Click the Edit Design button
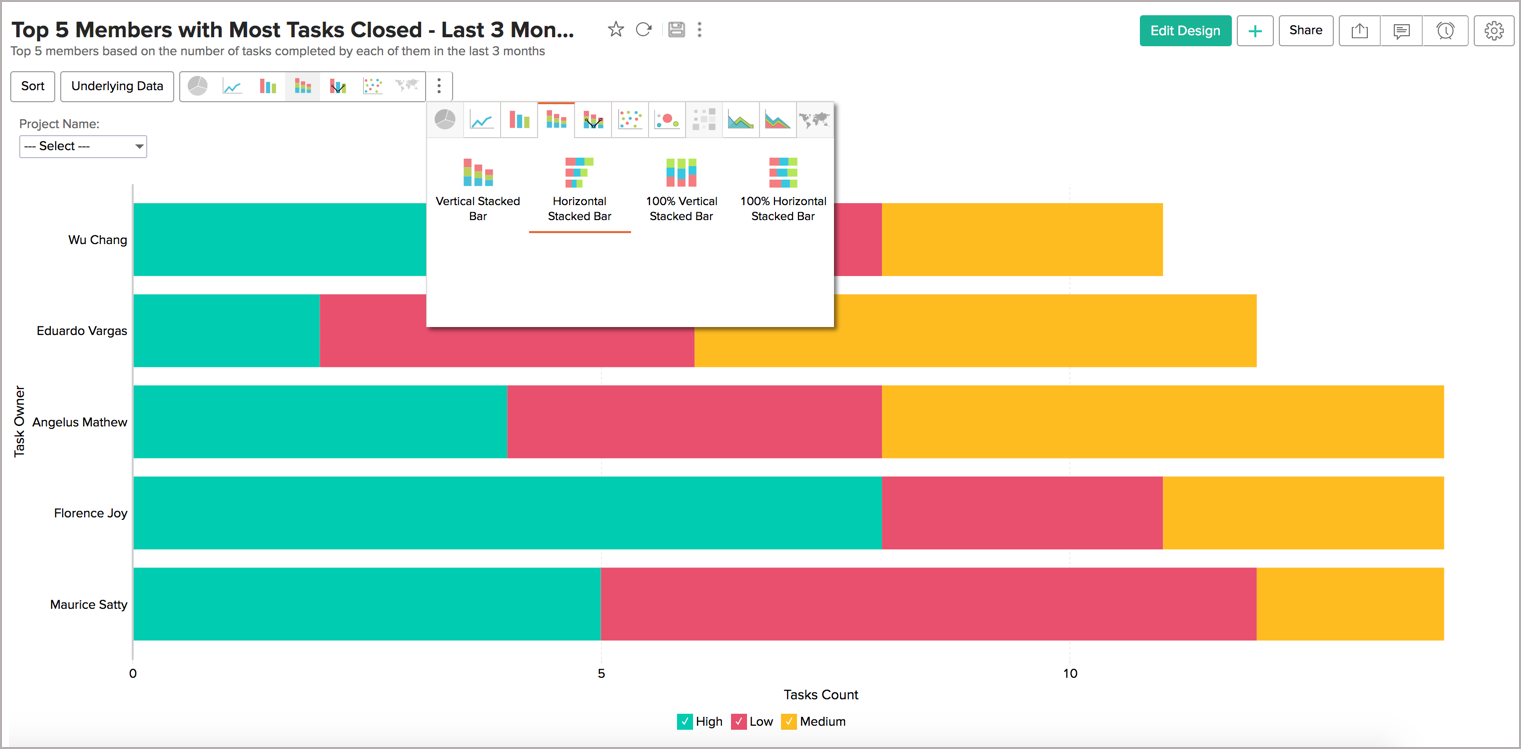 click(x=1185, y=31)
